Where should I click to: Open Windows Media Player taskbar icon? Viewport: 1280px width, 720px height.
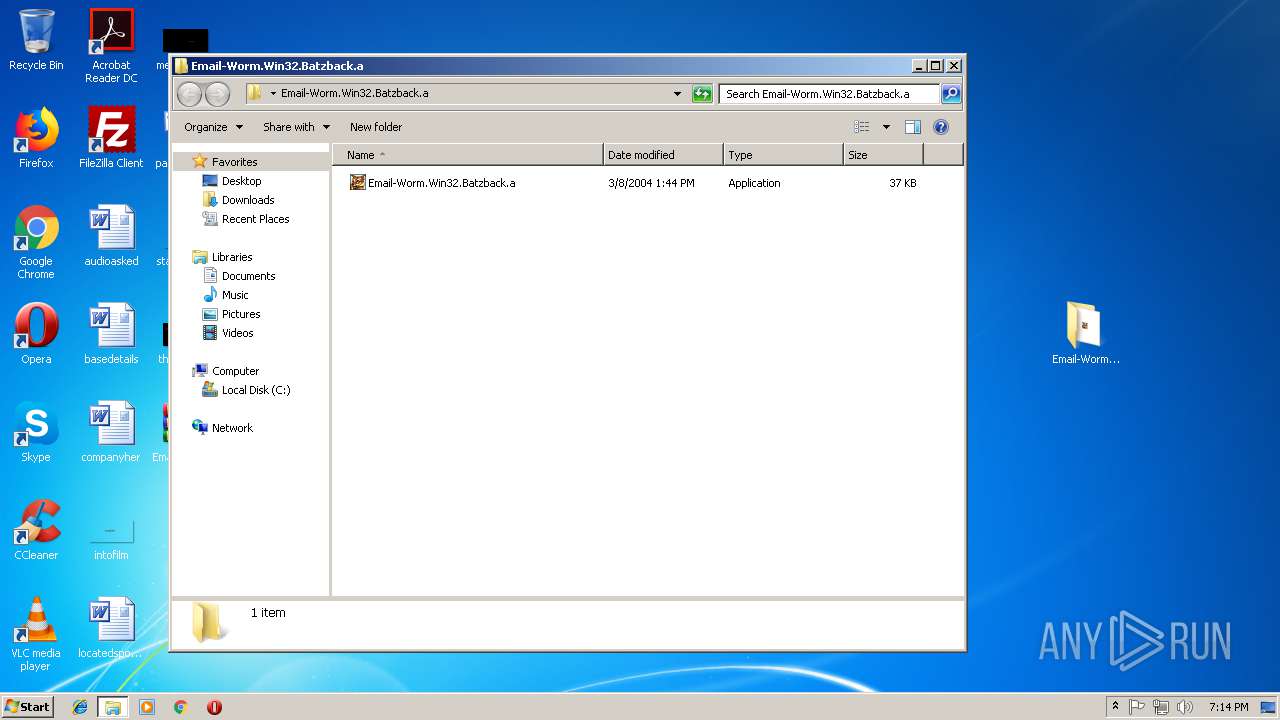pyautogui.click(x=147, y=707)
